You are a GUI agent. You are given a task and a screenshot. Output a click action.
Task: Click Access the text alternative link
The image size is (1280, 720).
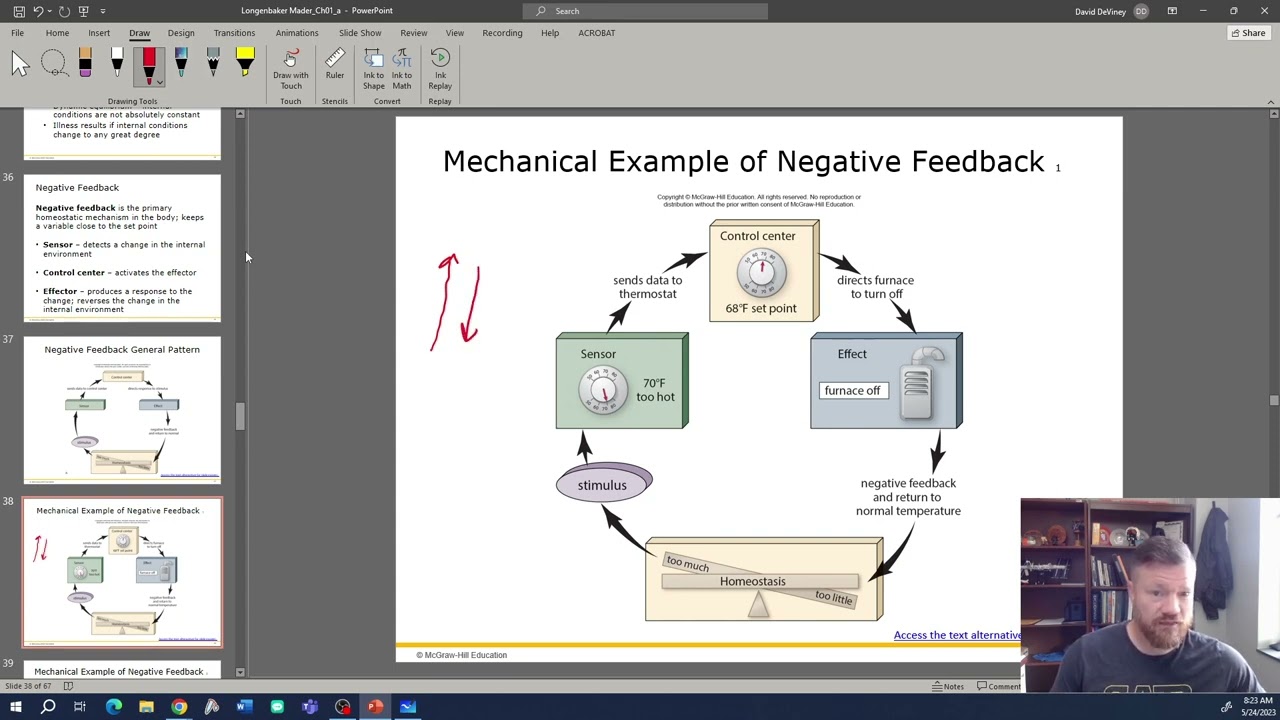point(957,635)
